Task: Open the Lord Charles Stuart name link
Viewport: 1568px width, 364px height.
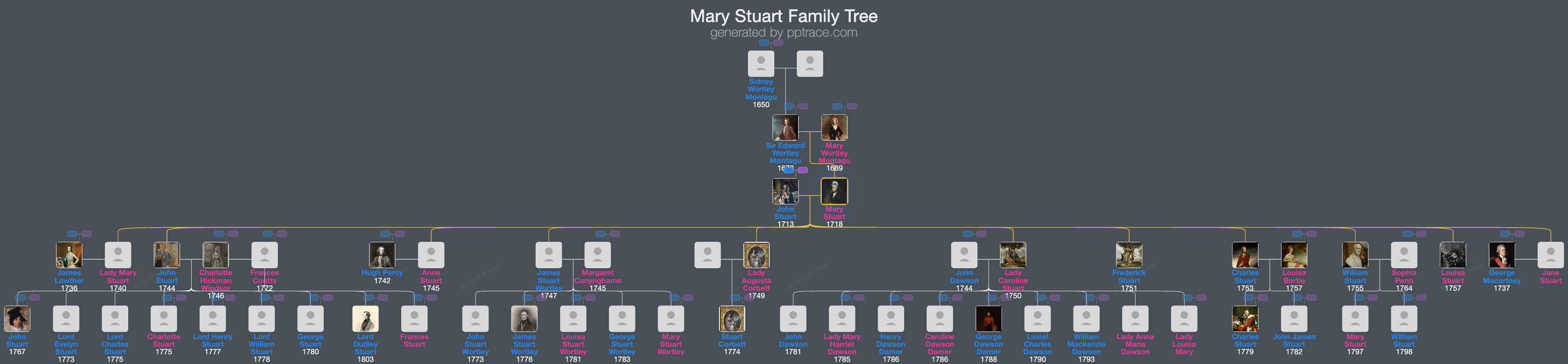Action: pos(115,344)
